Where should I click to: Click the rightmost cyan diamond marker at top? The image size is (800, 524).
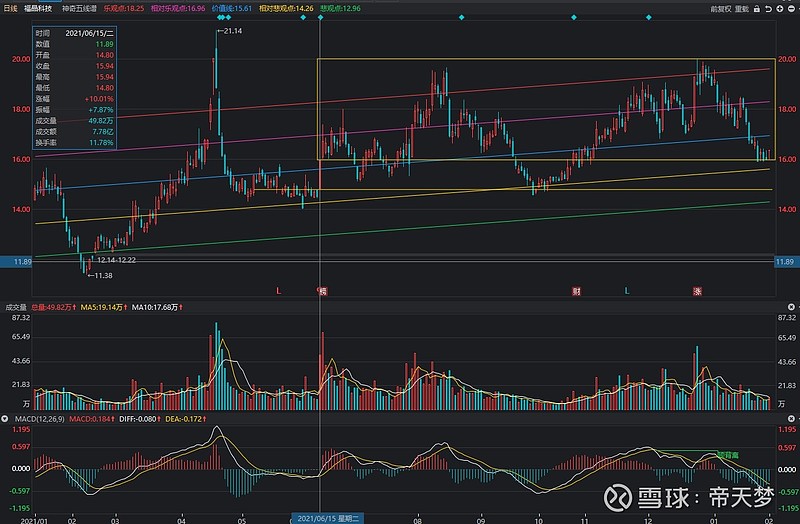[648, 18]
